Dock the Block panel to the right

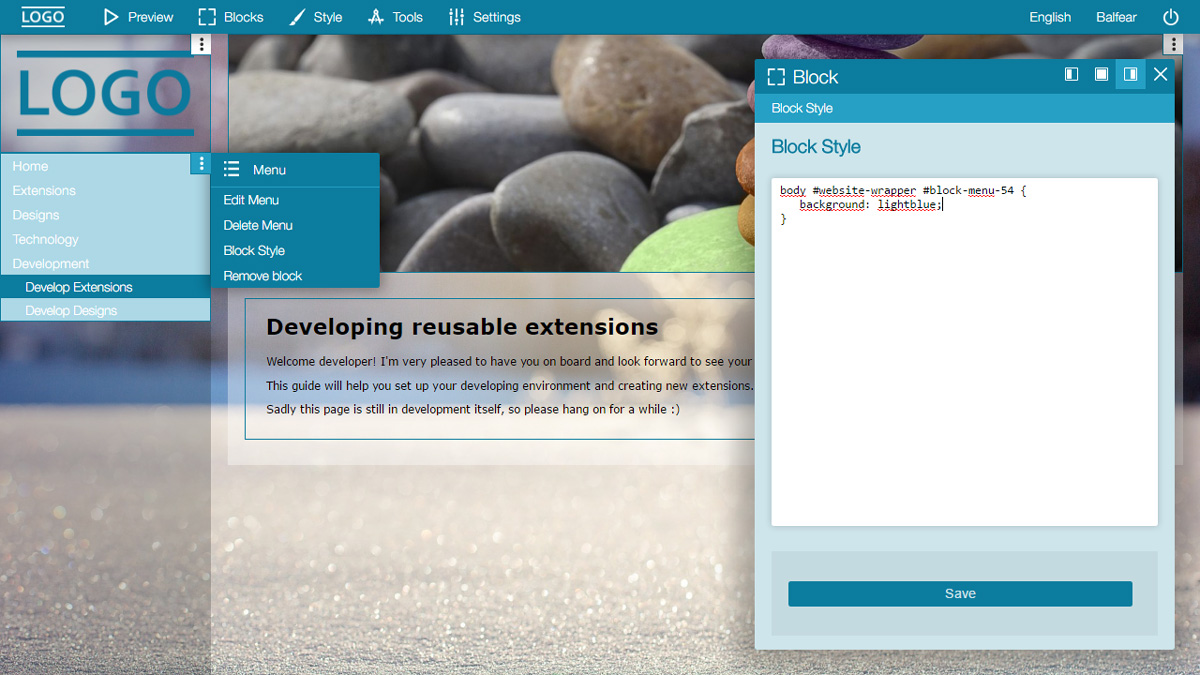point(1130,74)
